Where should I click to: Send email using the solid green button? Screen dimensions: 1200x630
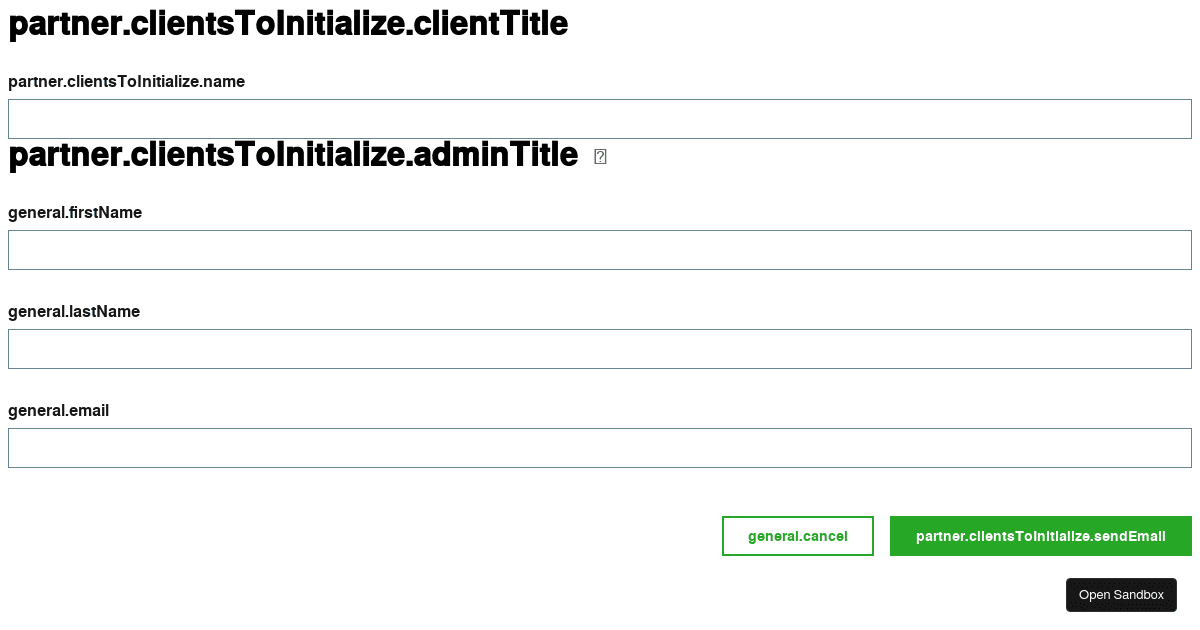[1040, 536]
